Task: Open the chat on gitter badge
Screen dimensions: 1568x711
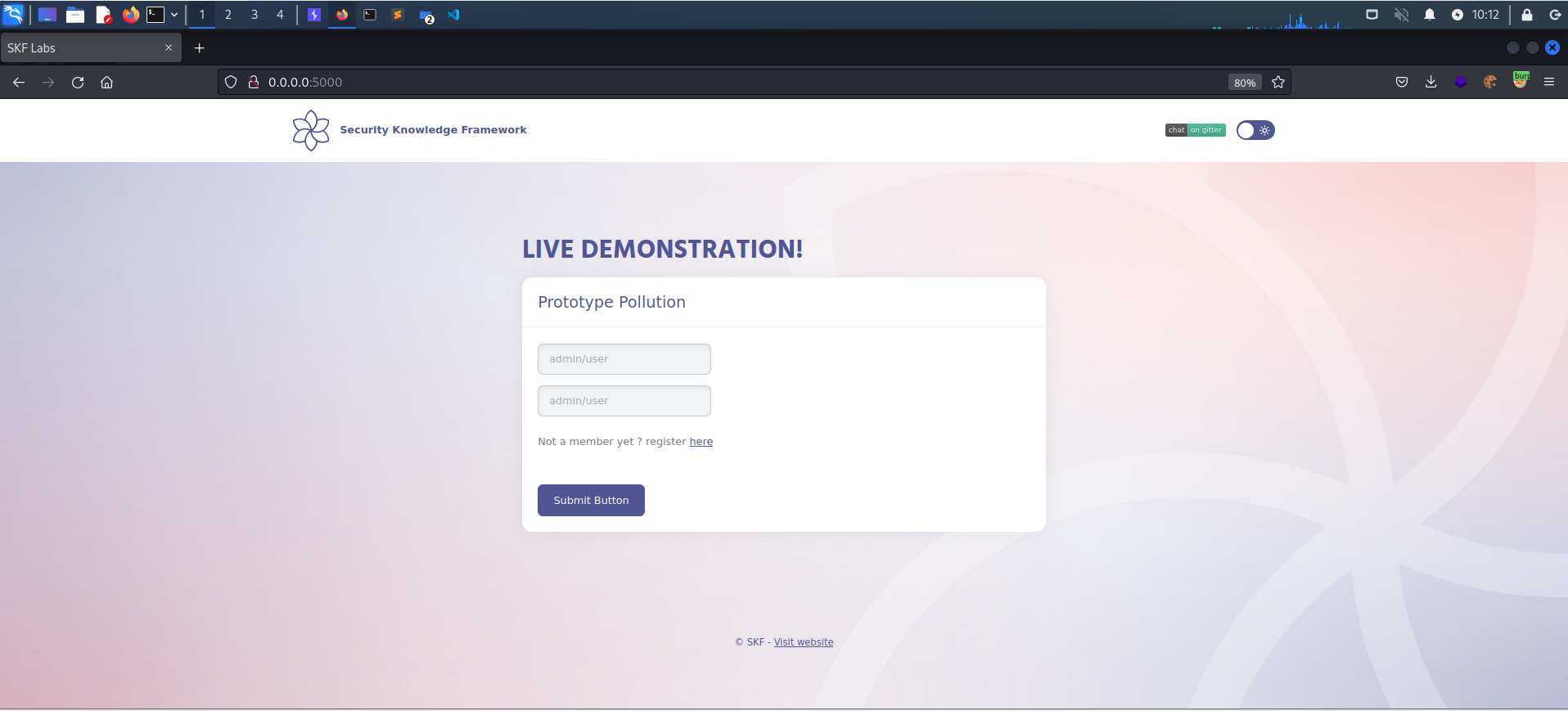Action: pyautogui.click(x=1195, y=130)
